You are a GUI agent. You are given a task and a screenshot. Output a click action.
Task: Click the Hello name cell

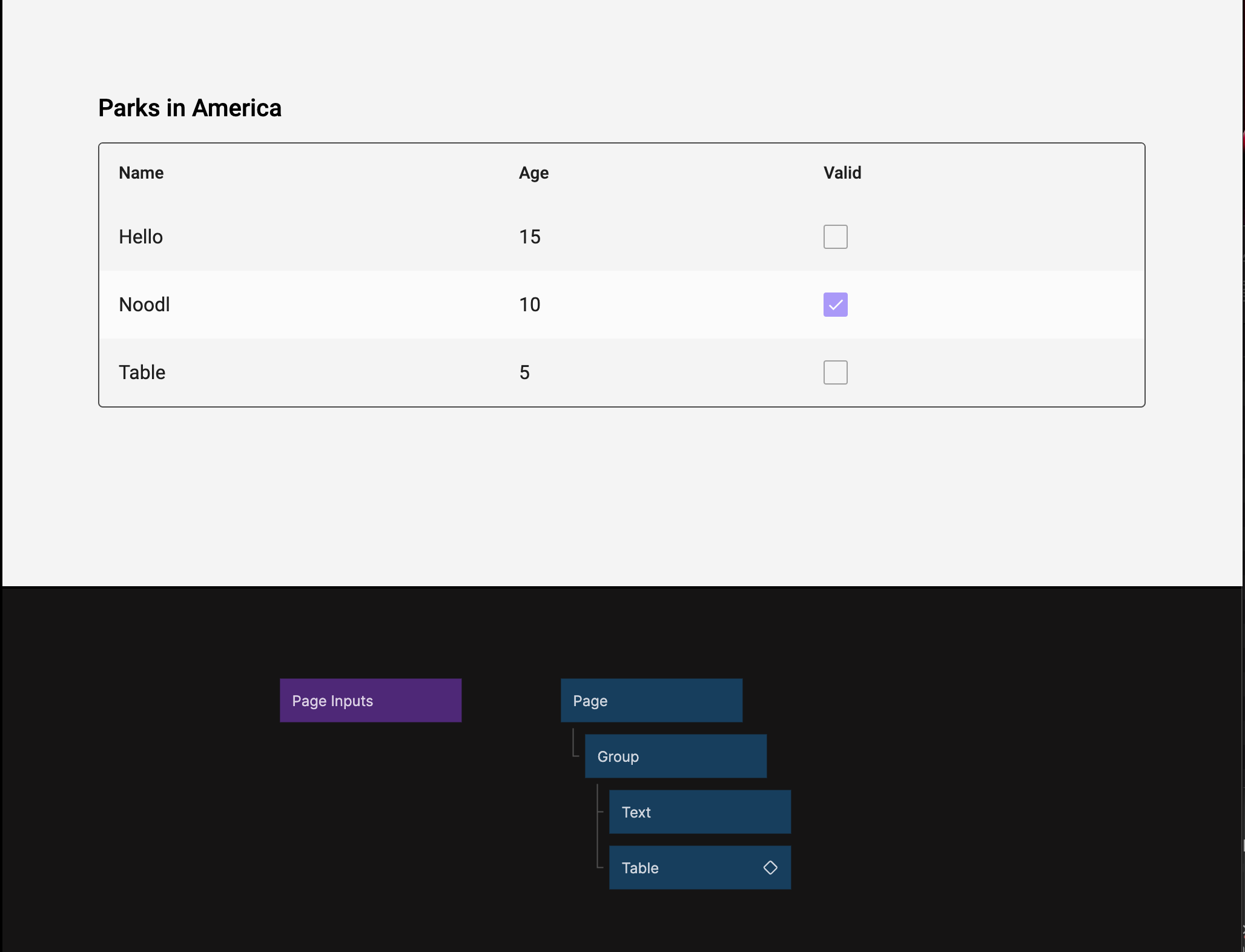[140, 237]
